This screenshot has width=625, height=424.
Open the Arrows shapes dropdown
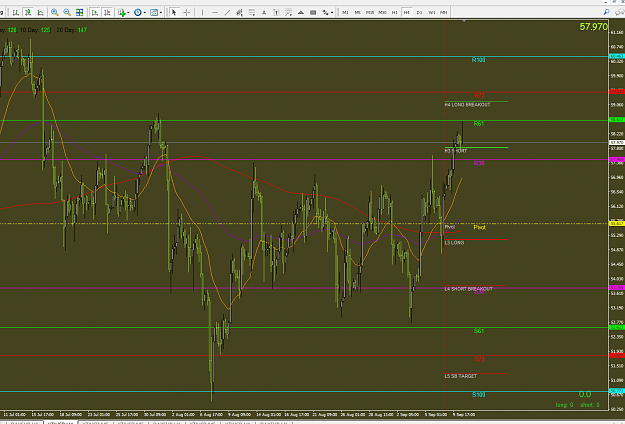click(x=328, y=12)
